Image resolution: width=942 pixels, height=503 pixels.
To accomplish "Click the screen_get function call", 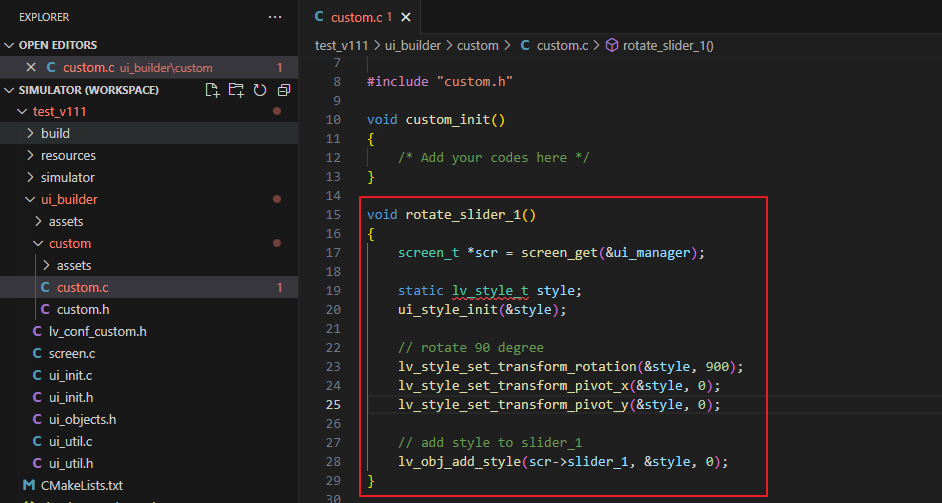I will pos(559,253).
